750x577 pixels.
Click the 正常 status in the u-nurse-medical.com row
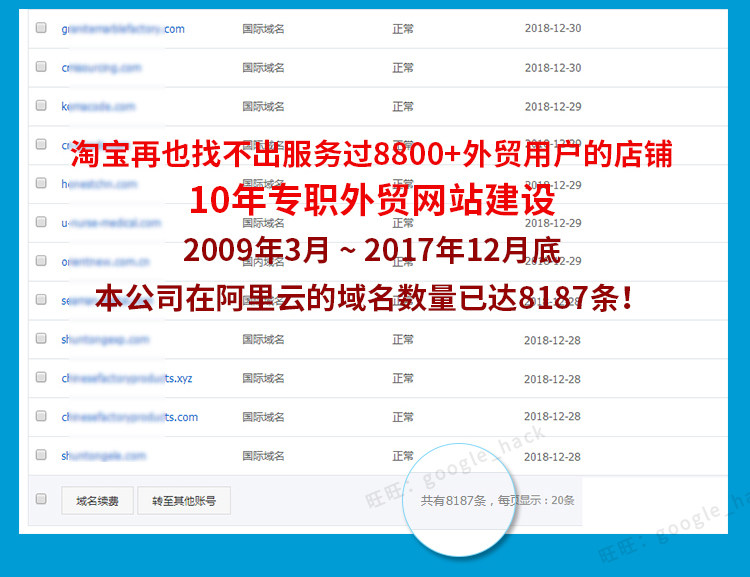403,223
